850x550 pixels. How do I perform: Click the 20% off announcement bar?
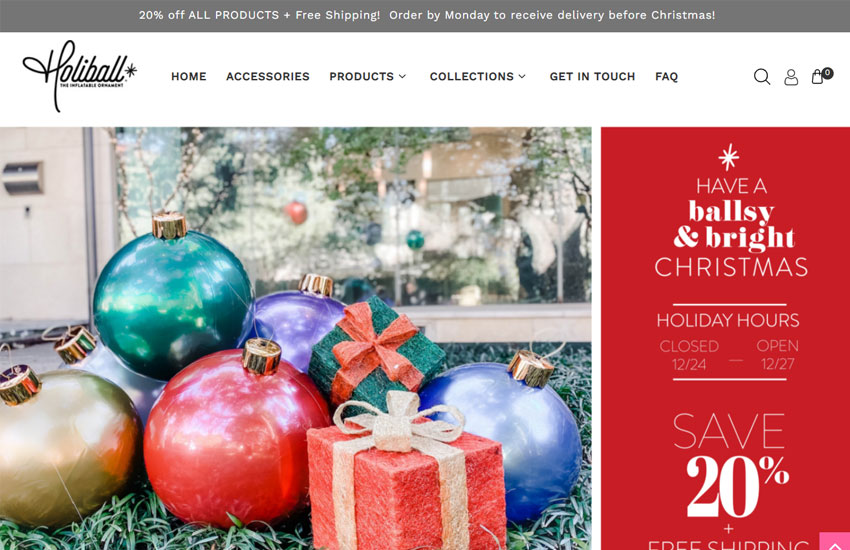425,16
